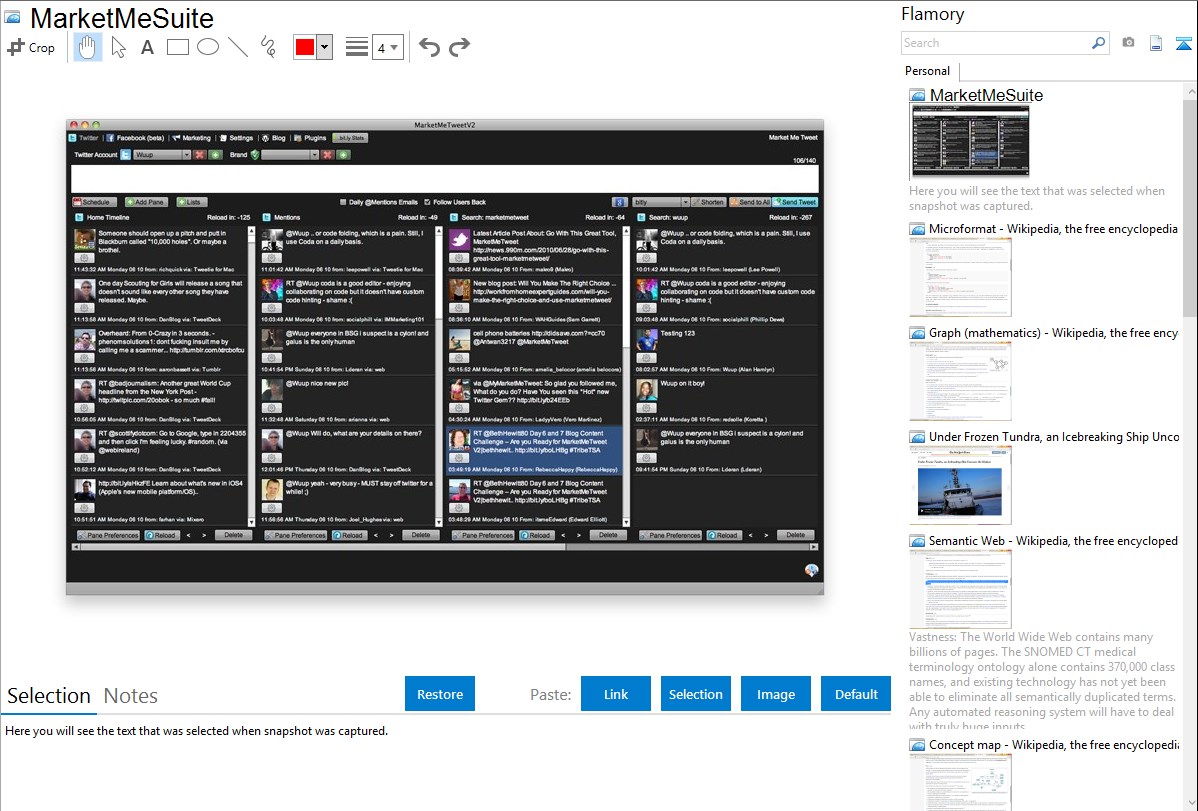Click the Search input field

pos(996,43)
